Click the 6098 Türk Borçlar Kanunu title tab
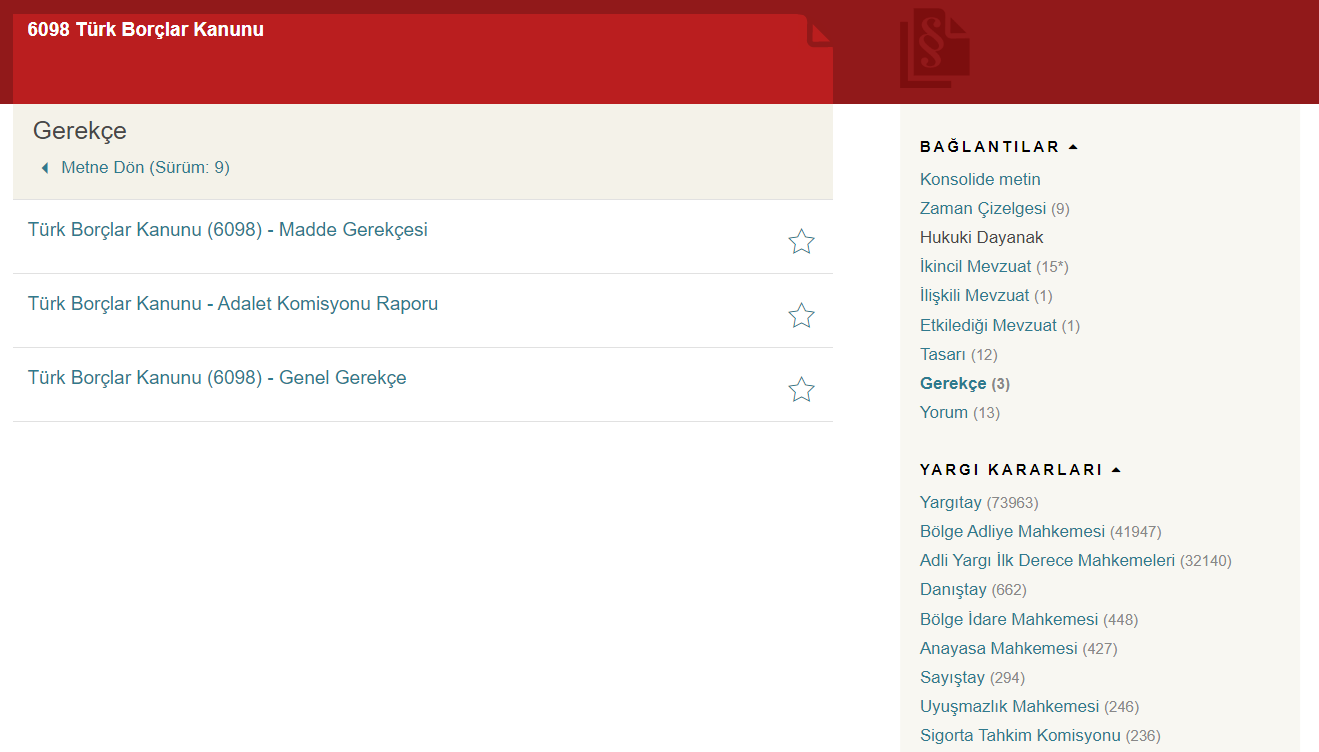The image size is (1319, 752). tap(146, 30)
